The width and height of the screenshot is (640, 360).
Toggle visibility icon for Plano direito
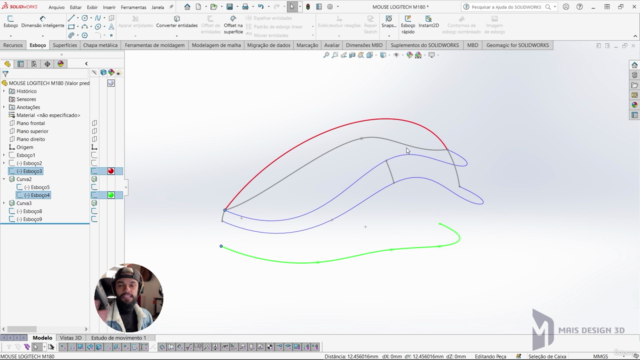pos(94,139)
